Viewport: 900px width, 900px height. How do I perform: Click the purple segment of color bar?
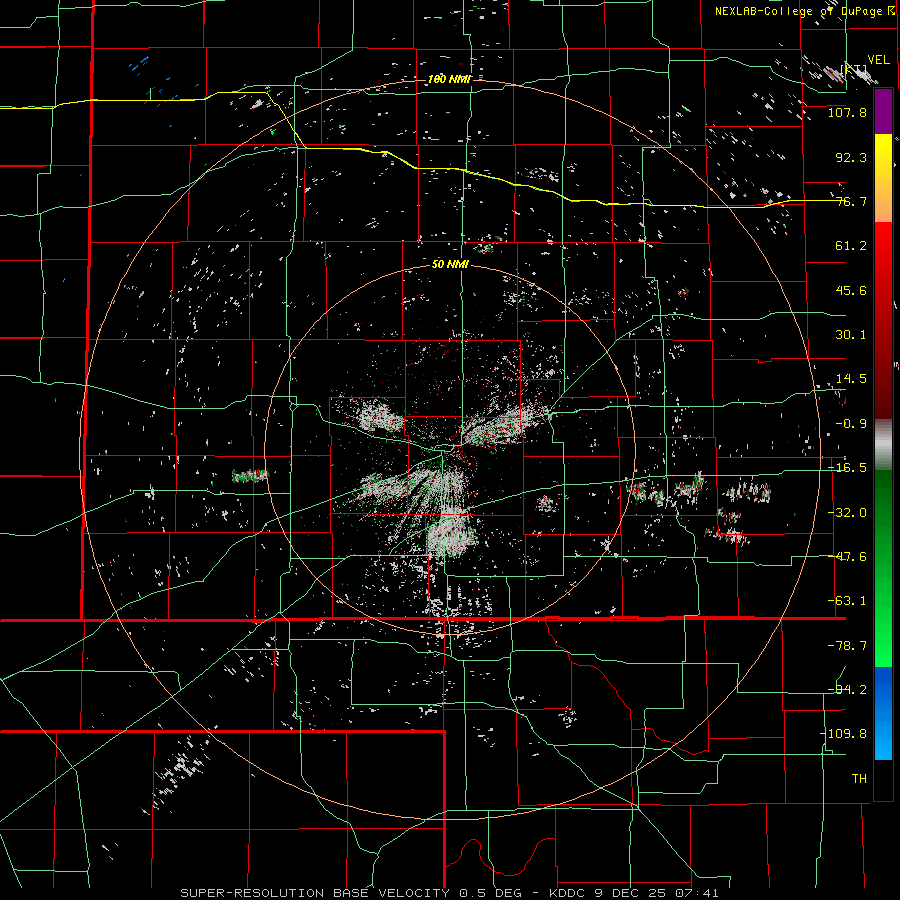pyautogui.click(x=883, y=111)
